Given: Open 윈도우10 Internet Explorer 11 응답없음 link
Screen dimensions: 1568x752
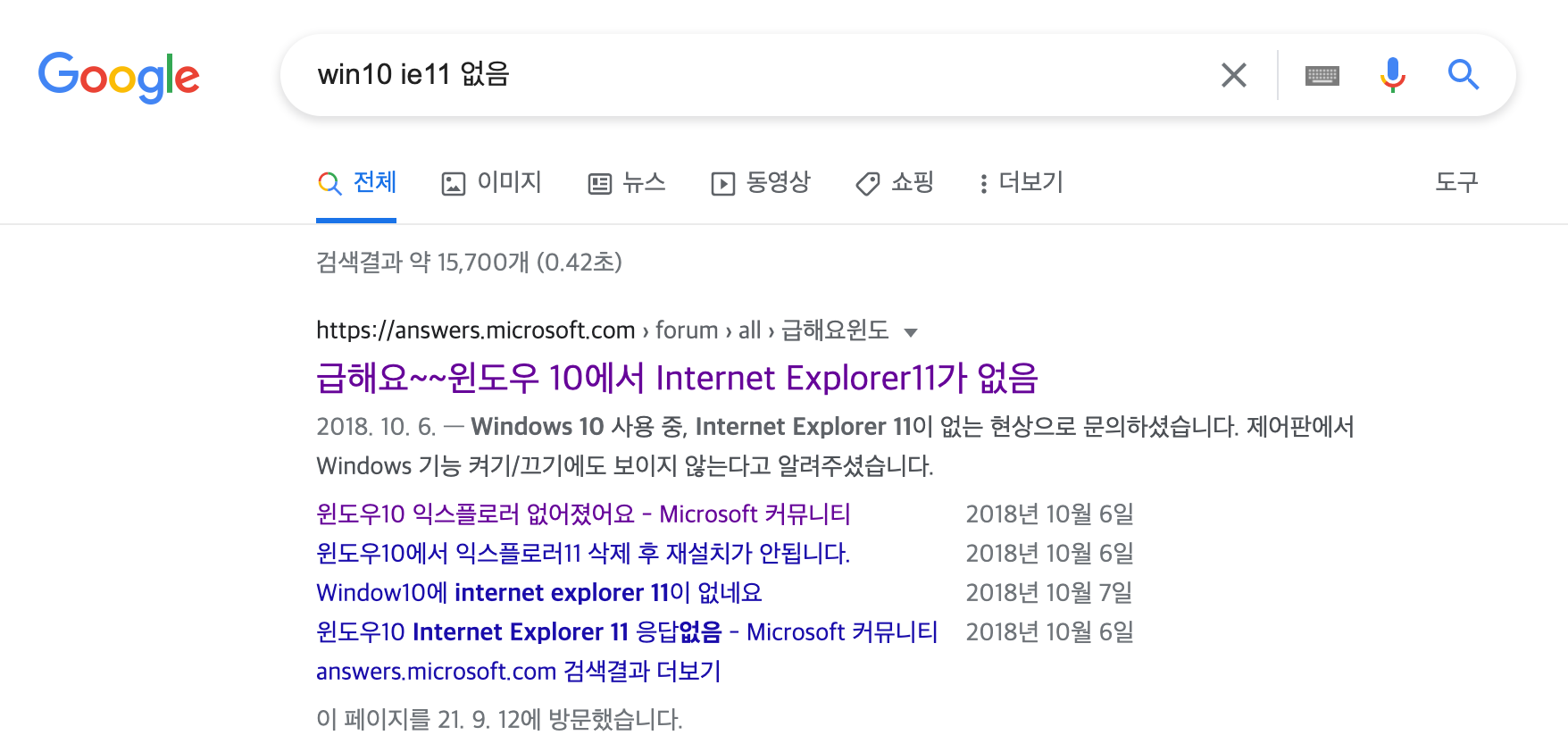Looking at the screenshot, I should [x=627, y=632].
